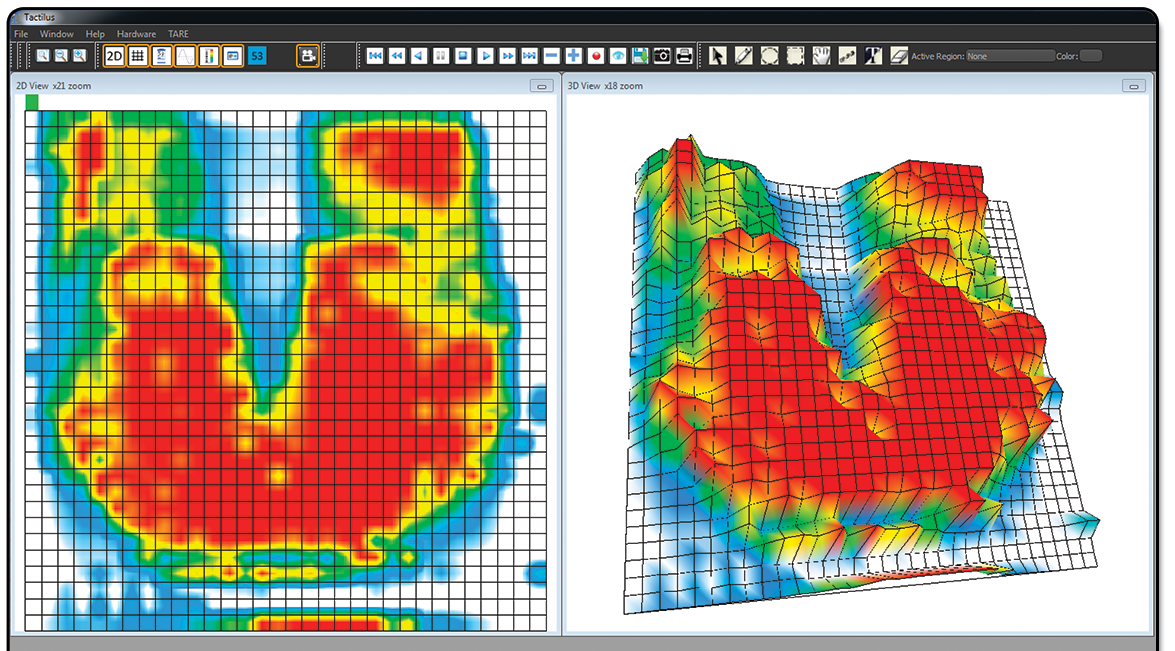Jump to the last frame
This screenshot has height=651, width=1175.
pyautogui.click(x=529, y=55)
